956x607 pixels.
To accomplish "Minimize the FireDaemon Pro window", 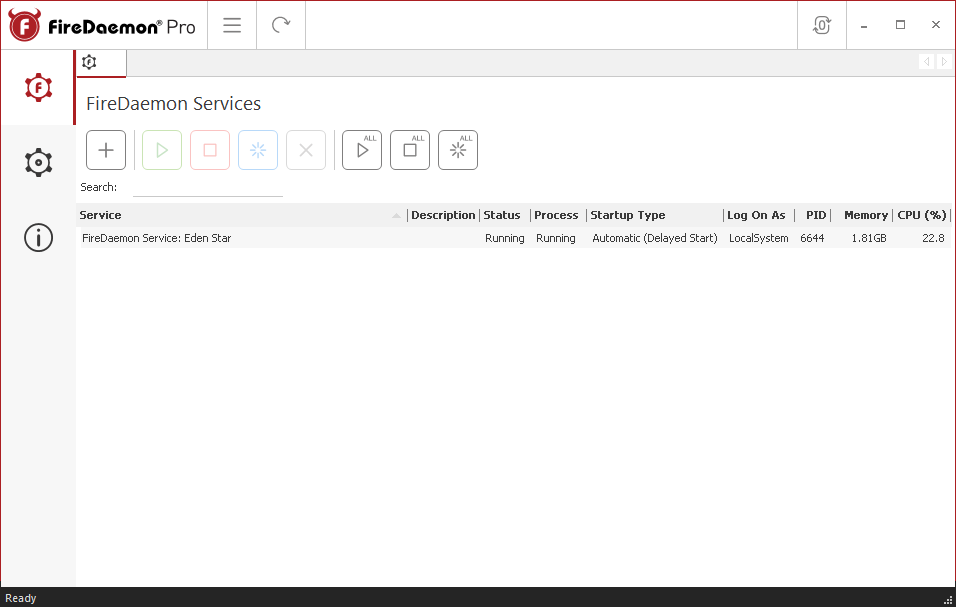I will click(864, 25).
